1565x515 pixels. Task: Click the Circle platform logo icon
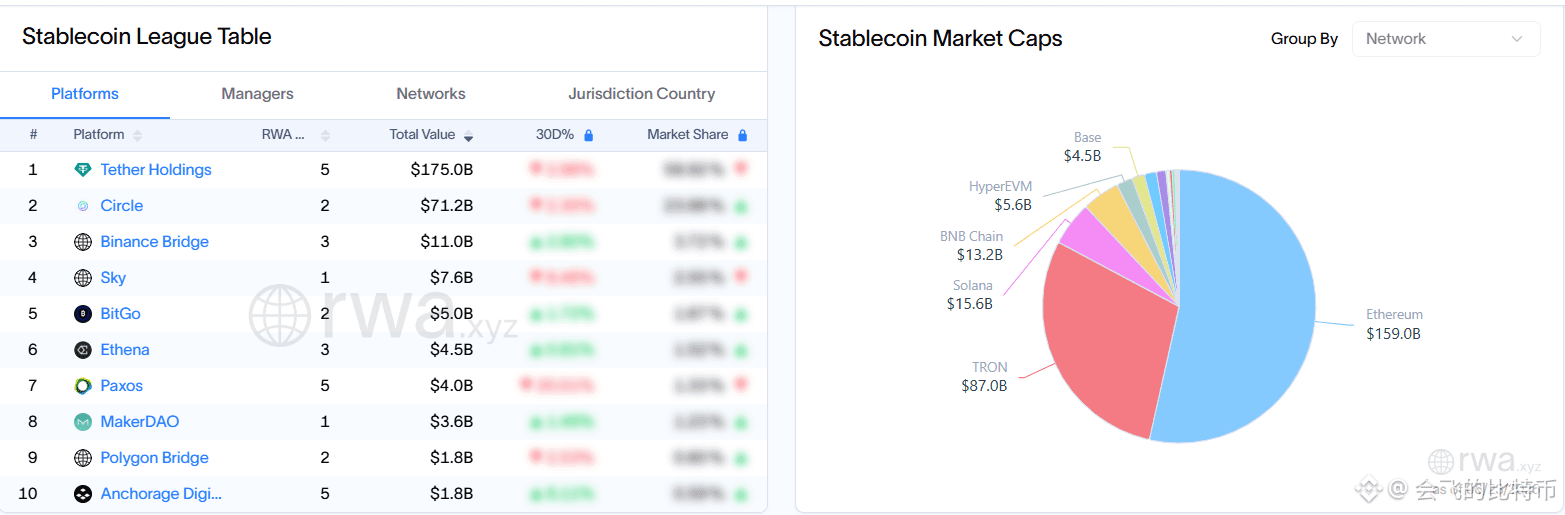tap(83, 206)
